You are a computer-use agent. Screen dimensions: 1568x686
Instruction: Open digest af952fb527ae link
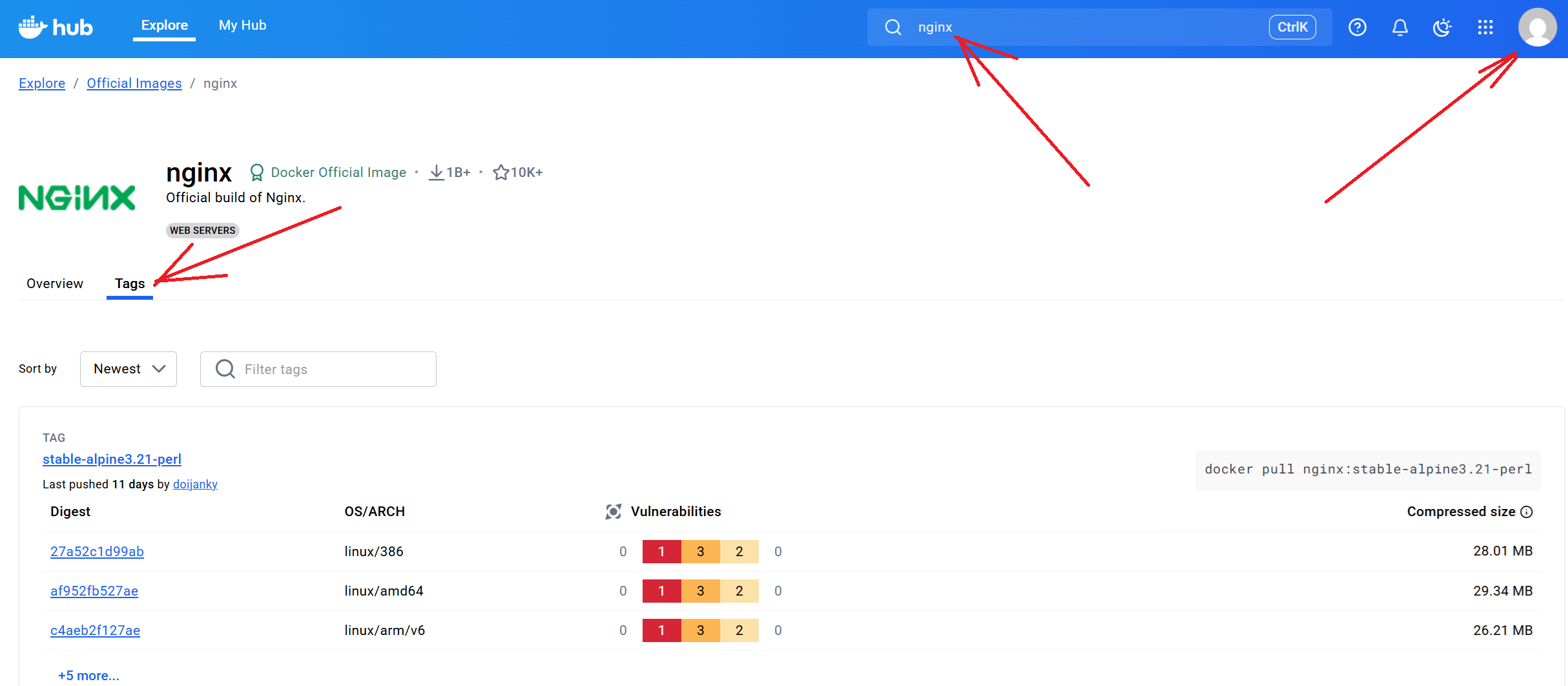point(94,591)
